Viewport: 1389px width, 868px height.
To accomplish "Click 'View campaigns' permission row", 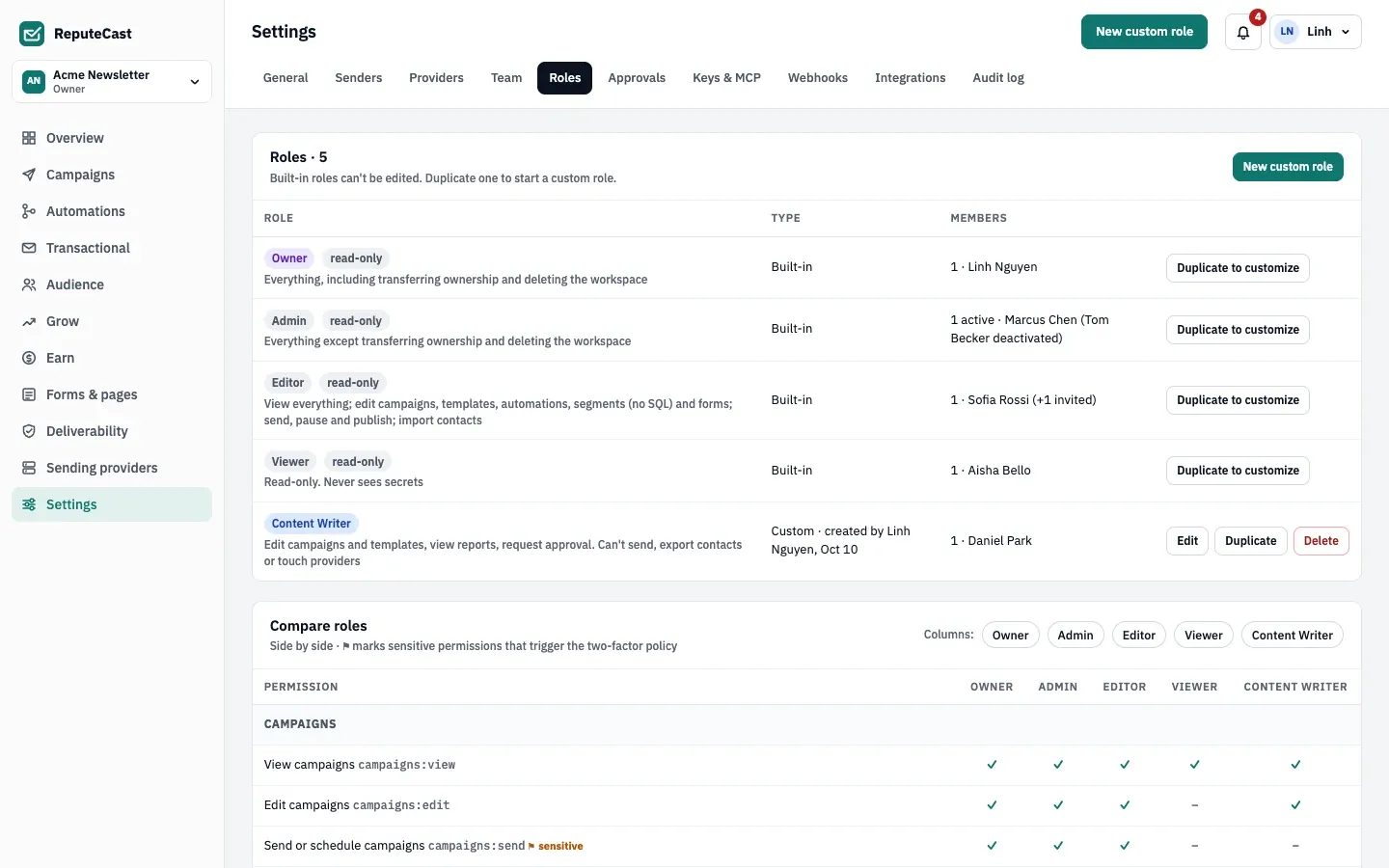I will [x=806, y=765].
